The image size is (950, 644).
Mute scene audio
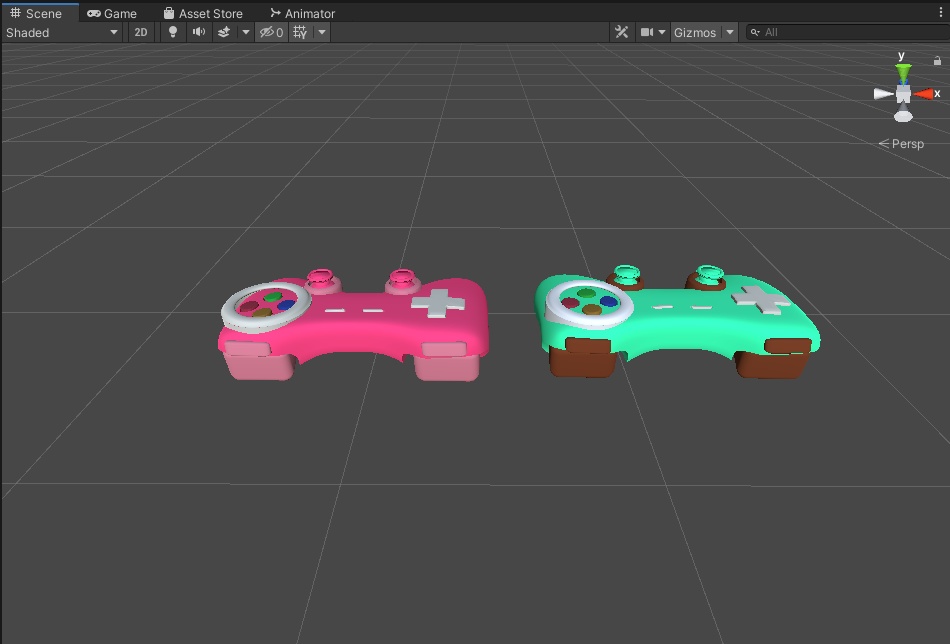pyautogui.click(x=199, y=32)
